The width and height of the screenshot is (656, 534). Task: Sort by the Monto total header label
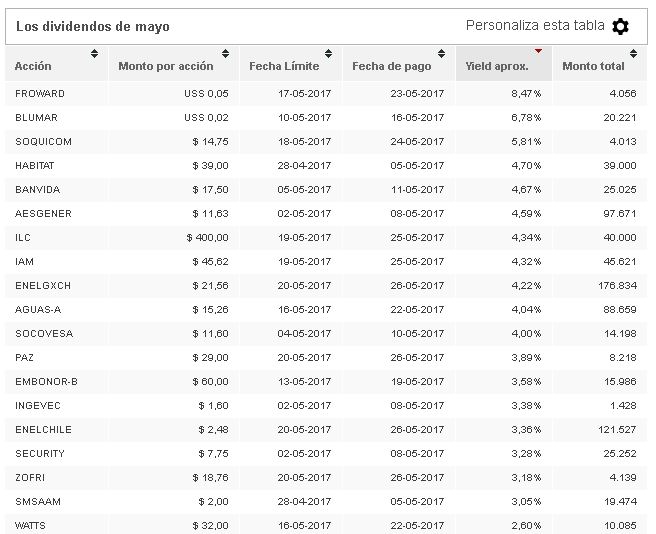coord(593,66)
